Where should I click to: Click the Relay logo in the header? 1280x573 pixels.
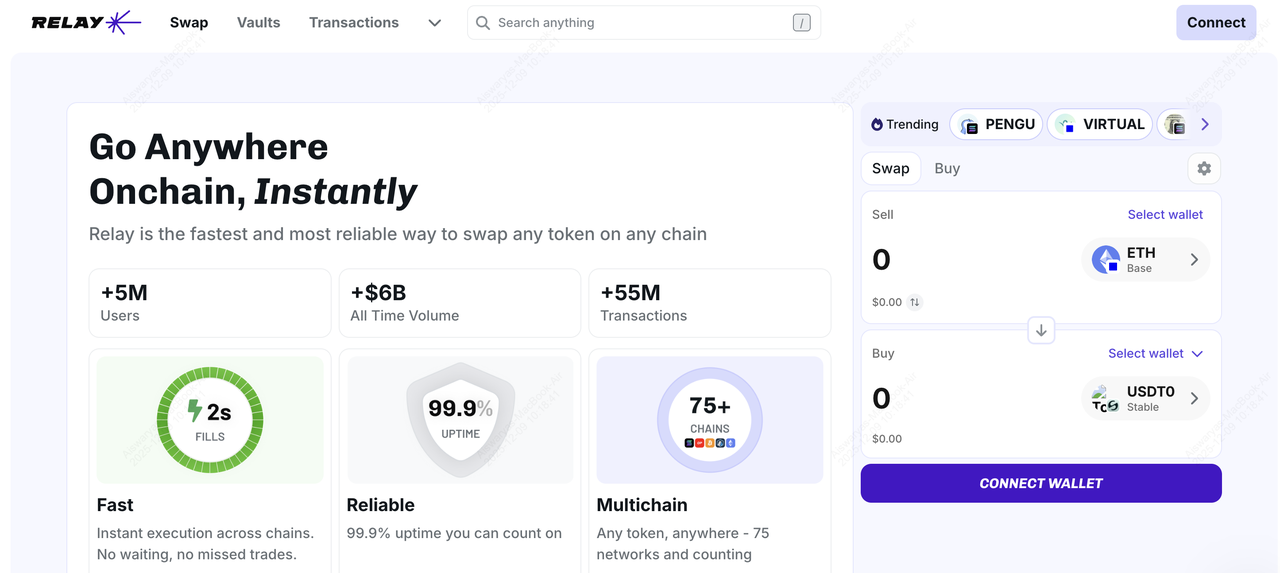[86, 22]
